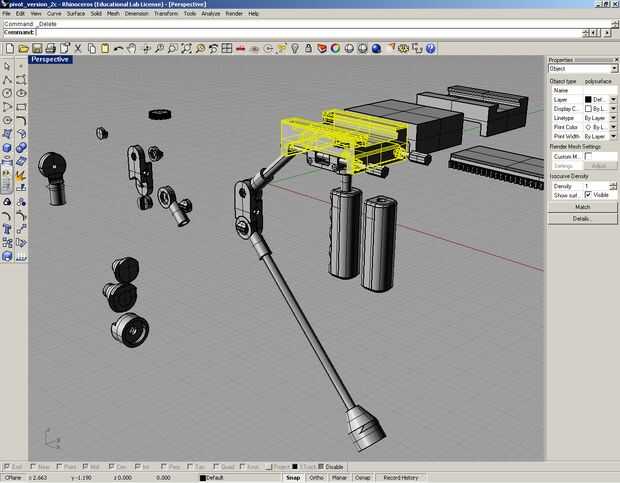Screen dimensions: 620x483
Task: Click in the Command input line
Action: click(x=308, y=32)
